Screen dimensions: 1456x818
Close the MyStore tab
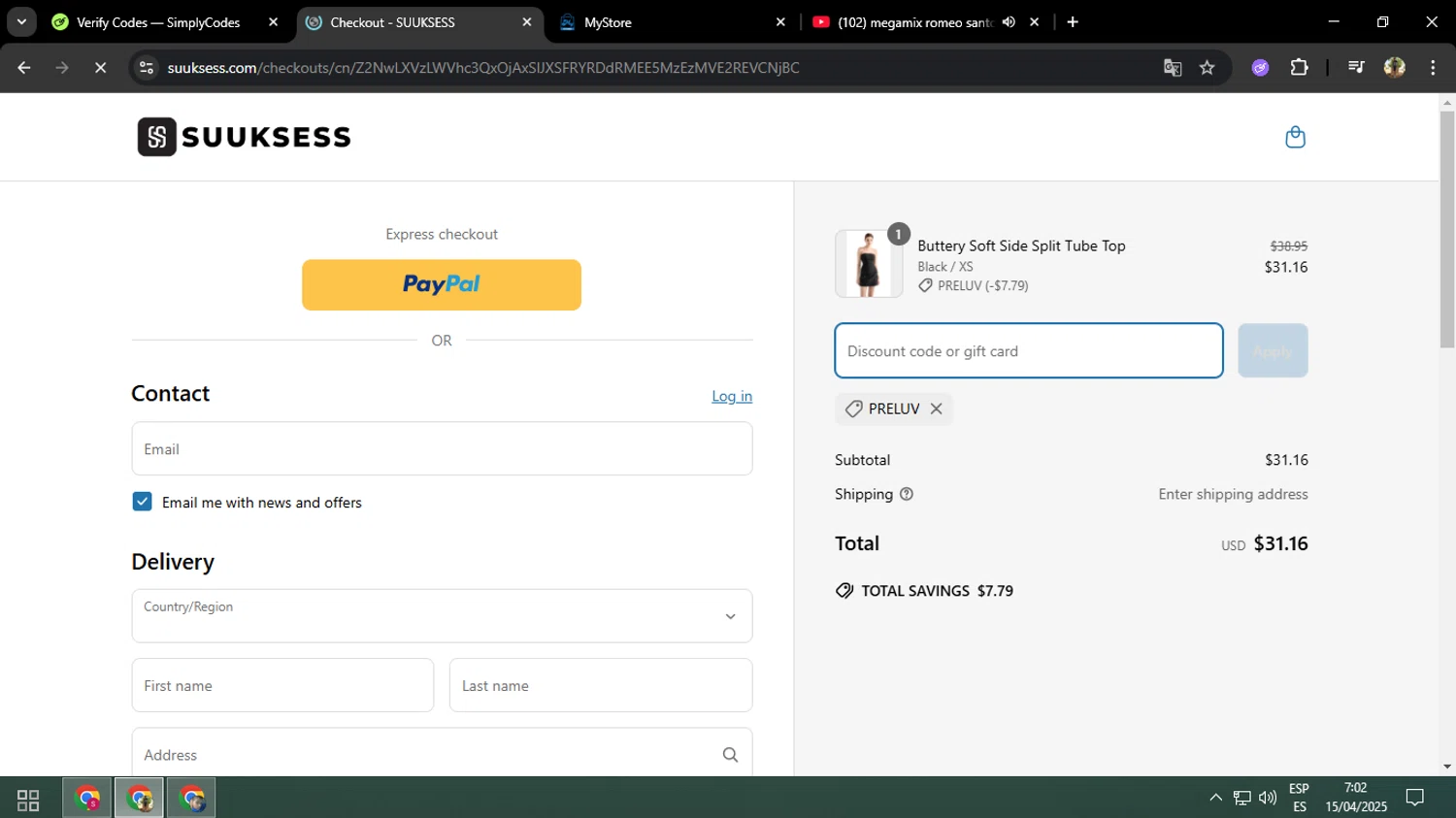(x=780, y=21)
